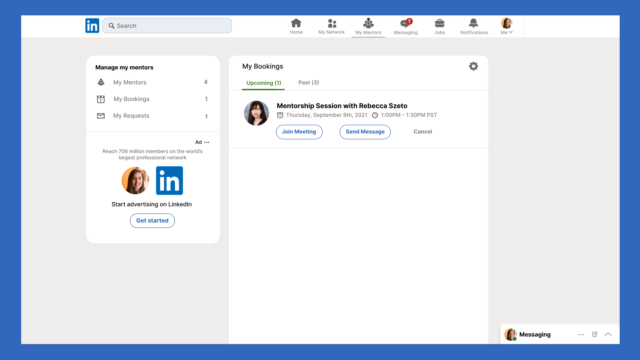
Task: Click calendar icon beside session date
Action: point(280,115)
